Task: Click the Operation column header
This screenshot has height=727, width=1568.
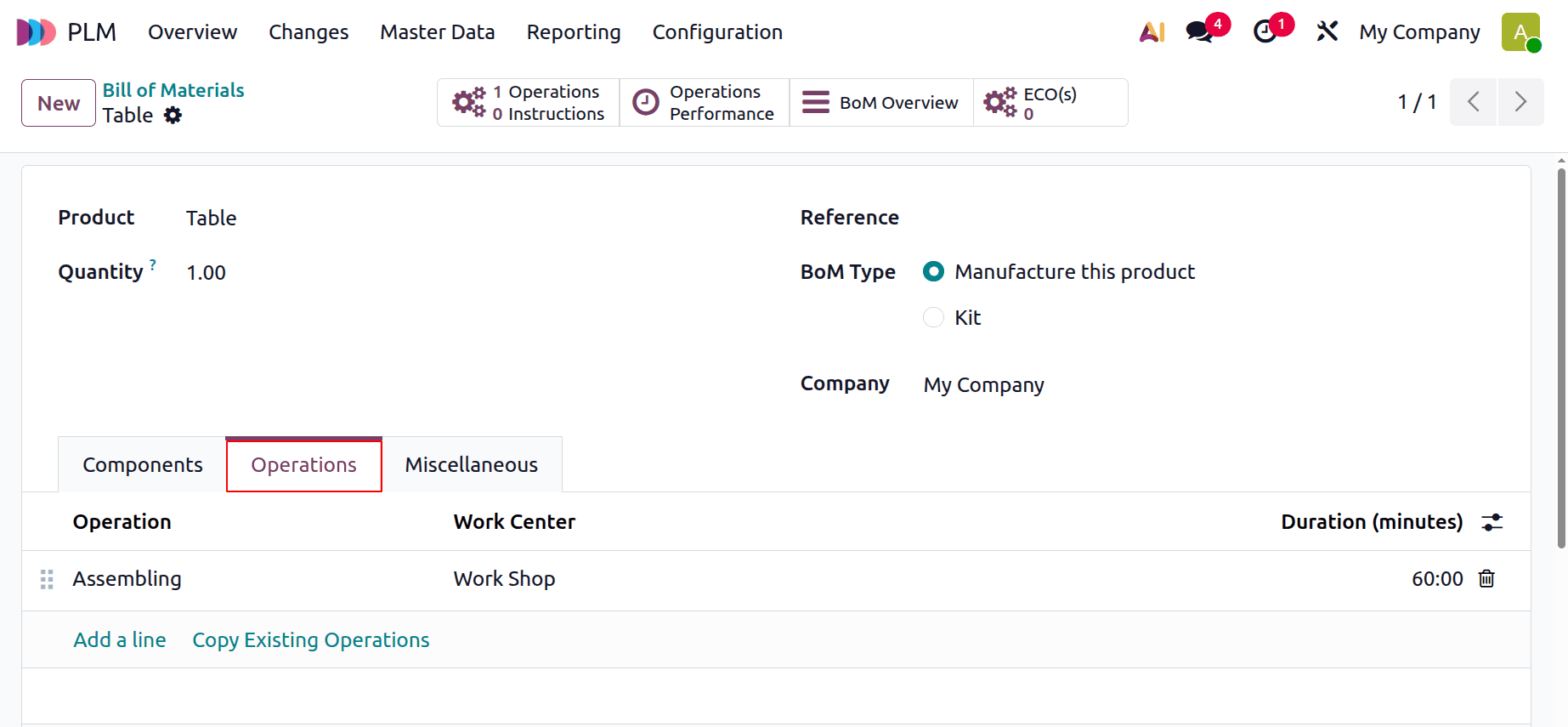Action: click(x=122, y=522)
